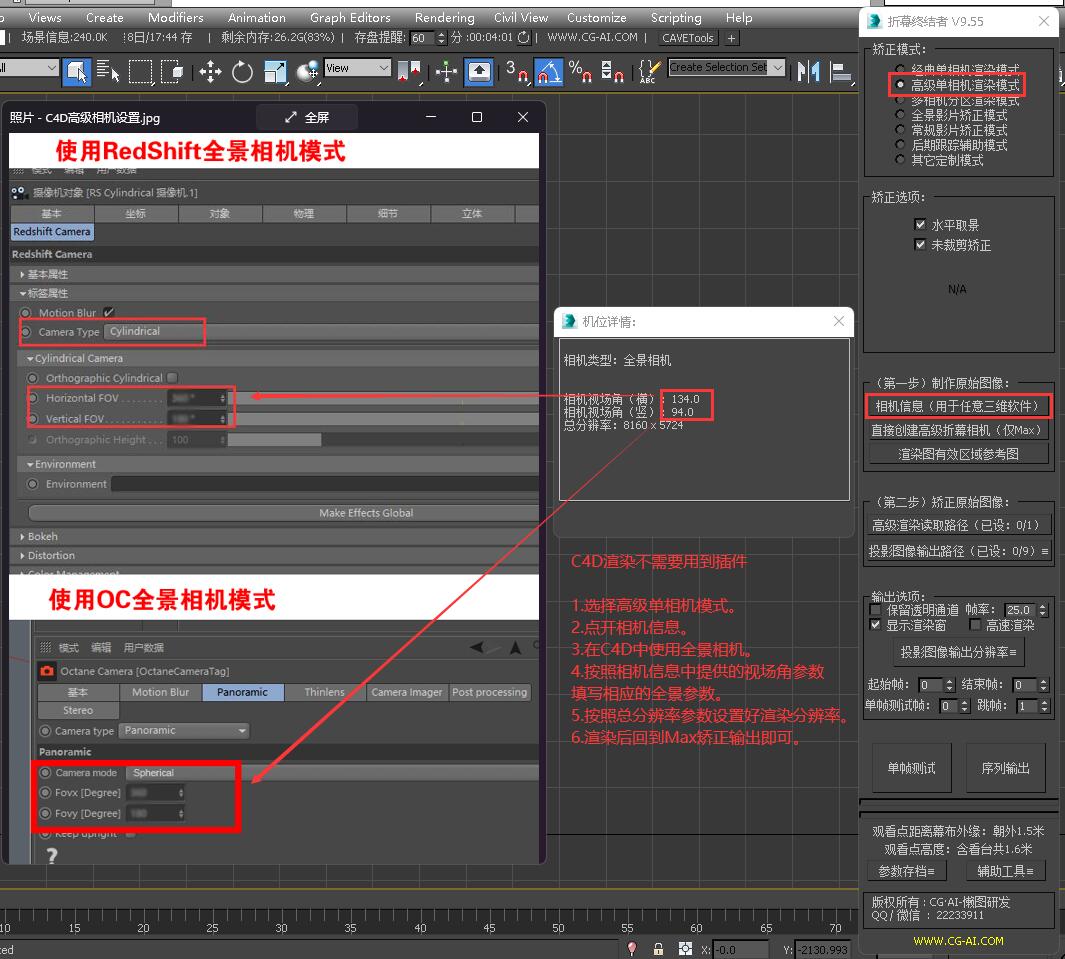
Task: Click the Use Pivot Point Center icon
Action: point(409,71)
